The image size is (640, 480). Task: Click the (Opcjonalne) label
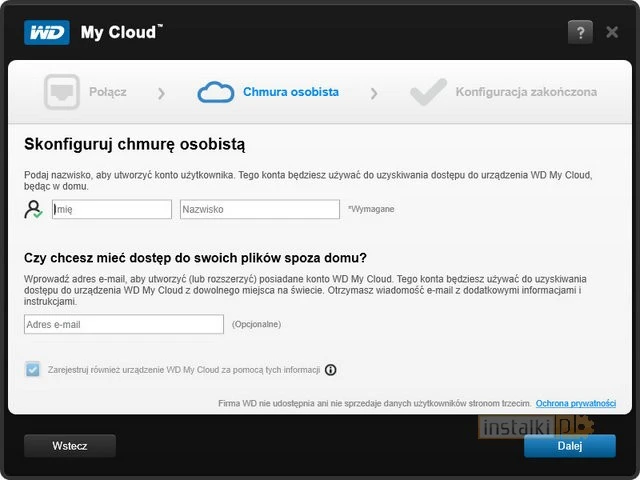pyautogui.click(x=256, y=324)
